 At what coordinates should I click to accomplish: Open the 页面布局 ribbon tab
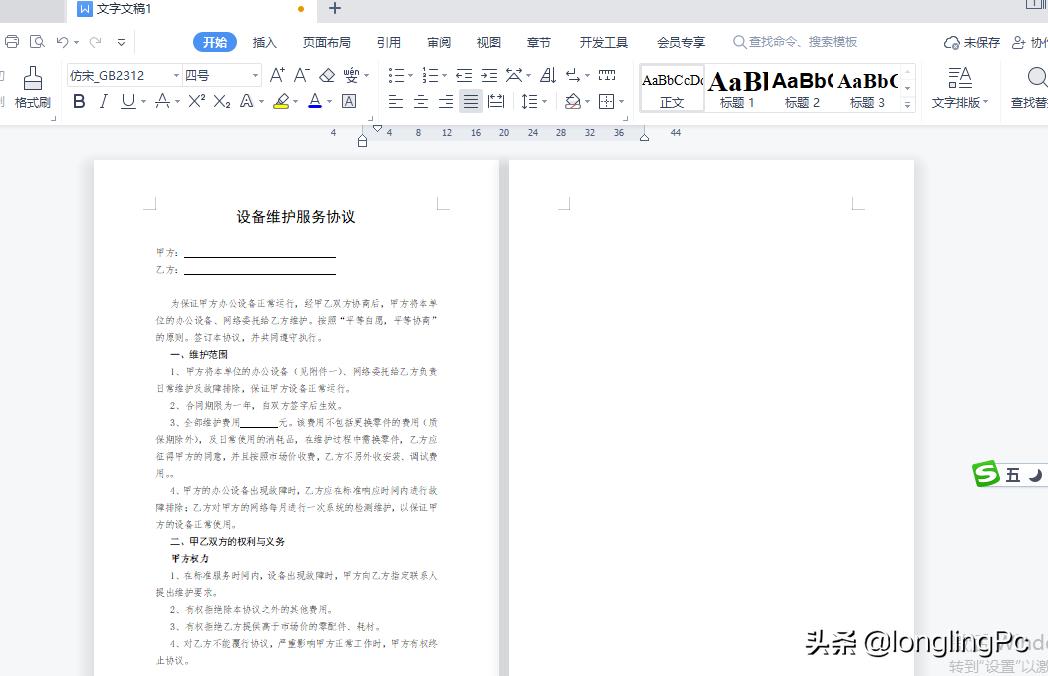coord(327,42)
